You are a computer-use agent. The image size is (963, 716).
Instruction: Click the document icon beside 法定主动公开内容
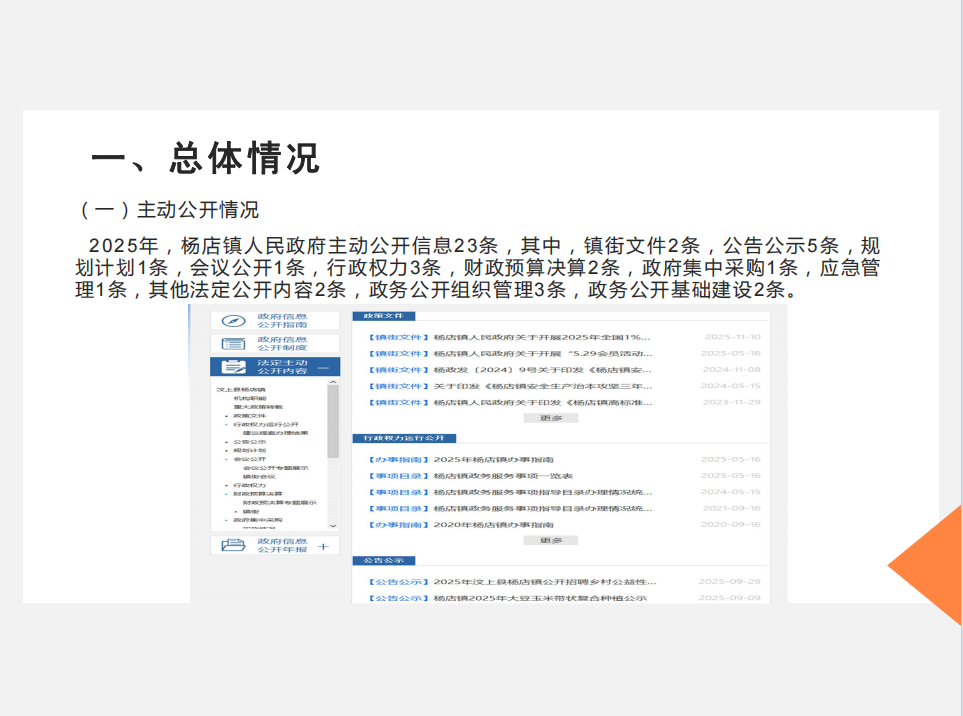point(232,367)
